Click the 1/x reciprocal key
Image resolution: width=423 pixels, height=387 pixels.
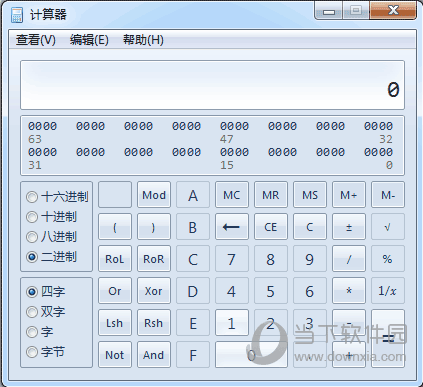click(388, 291)
